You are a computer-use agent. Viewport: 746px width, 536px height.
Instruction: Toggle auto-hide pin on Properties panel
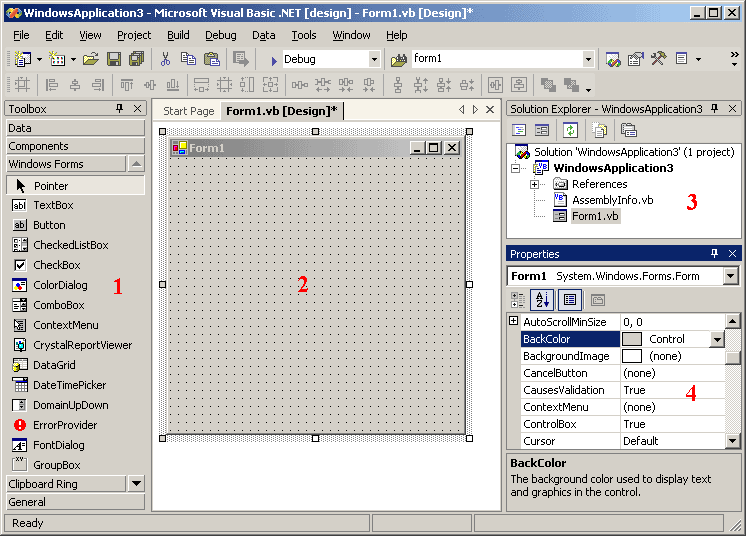(x=714, y=253)
